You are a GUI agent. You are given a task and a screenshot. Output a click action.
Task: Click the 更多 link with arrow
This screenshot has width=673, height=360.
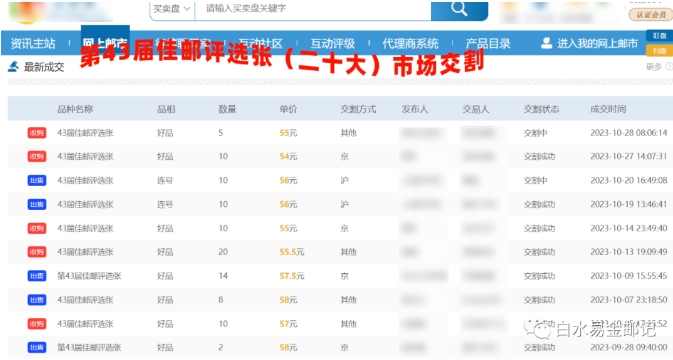[x=659, y=67]
